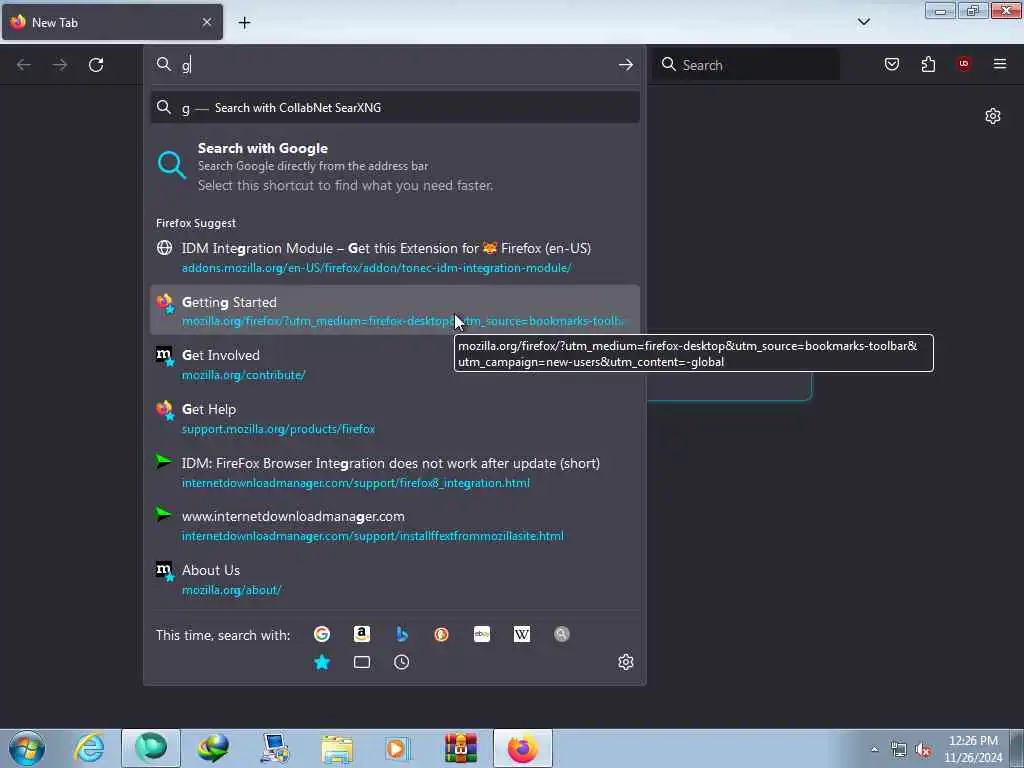Viewport: 1024px width, 768px height.
Task: Open the Getting Started suggestion
Action: coord(395,310)
